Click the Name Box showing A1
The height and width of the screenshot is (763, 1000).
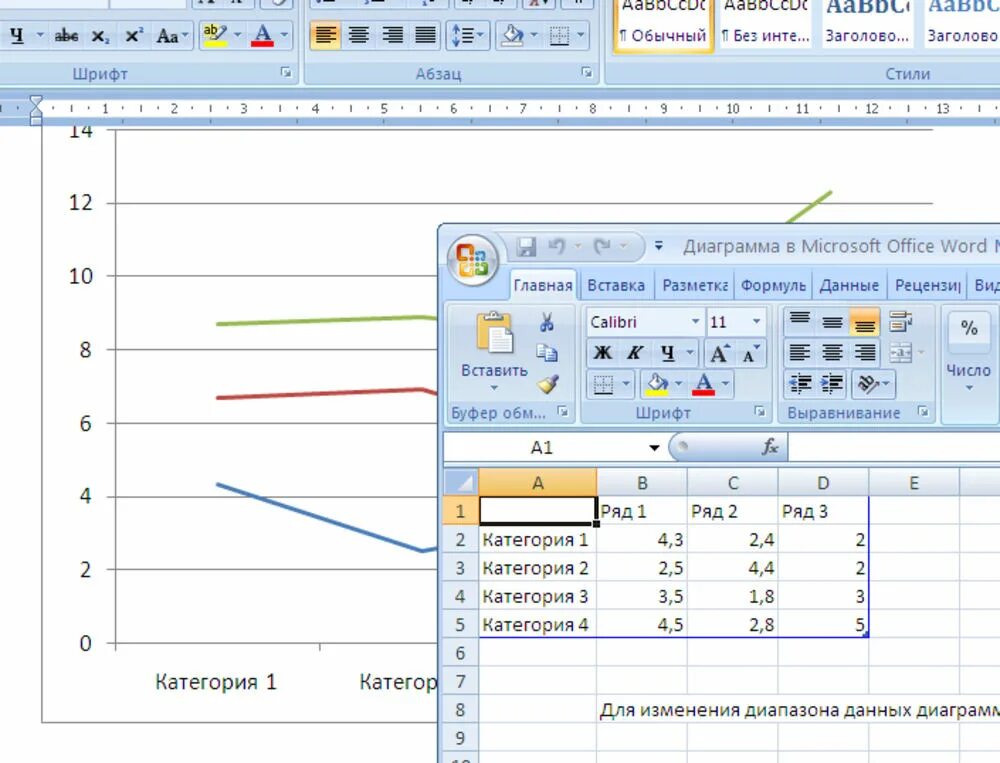[542, 448]
